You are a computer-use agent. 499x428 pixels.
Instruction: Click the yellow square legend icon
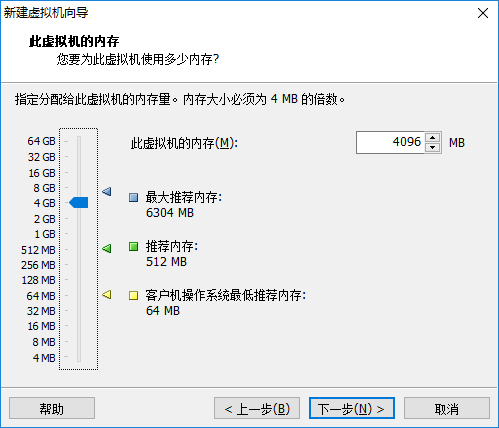[134, 295]
